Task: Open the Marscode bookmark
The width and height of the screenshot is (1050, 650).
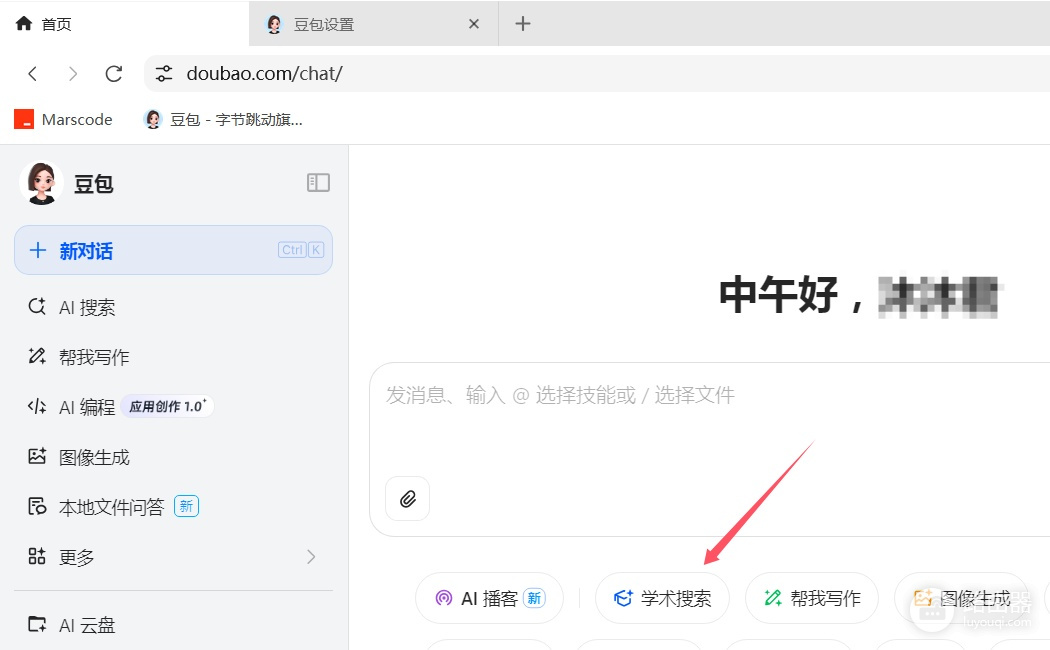Action: coord(64,120)
